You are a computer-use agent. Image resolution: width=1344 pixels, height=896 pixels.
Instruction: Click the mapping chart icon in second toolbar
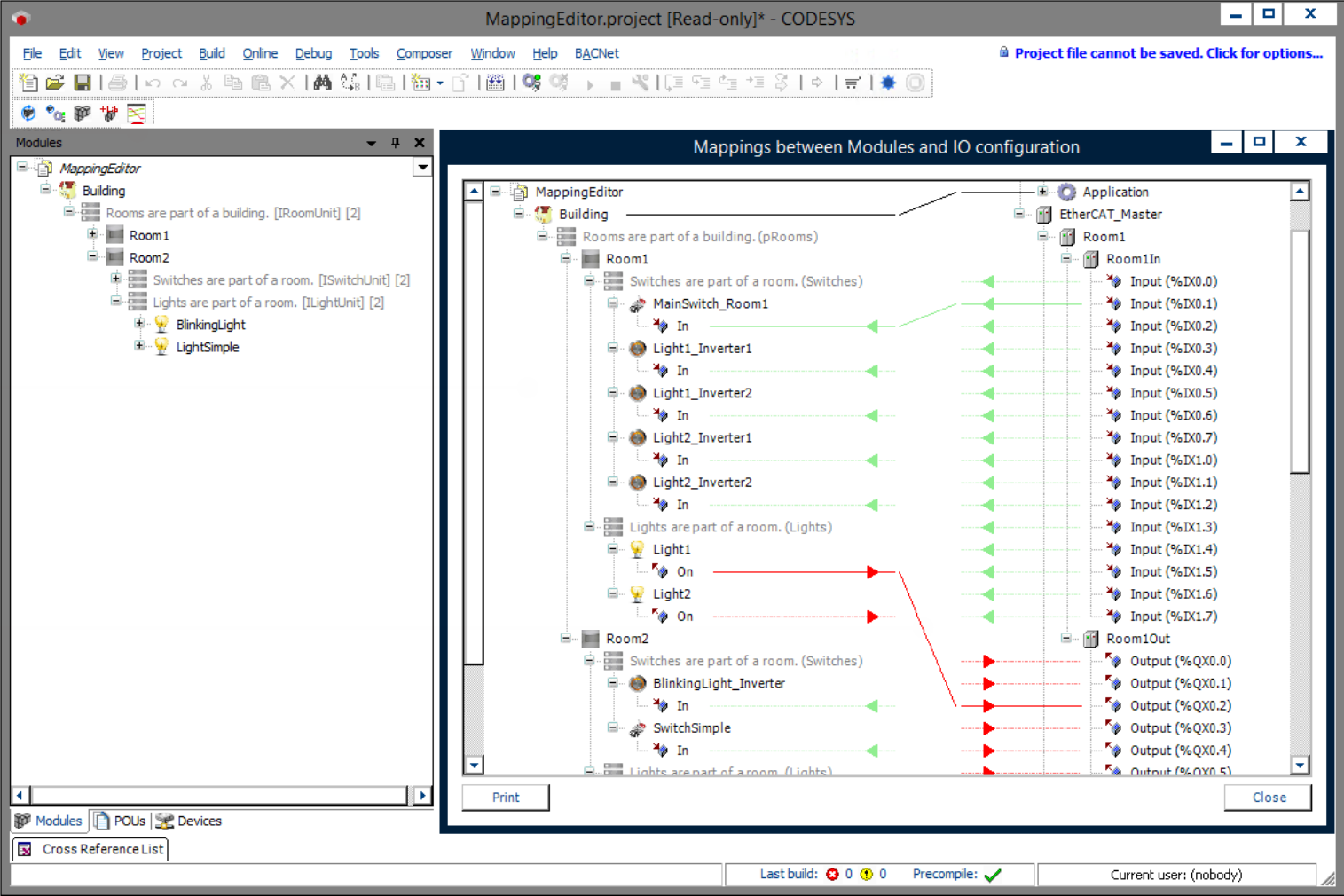(x=137, y=114)
